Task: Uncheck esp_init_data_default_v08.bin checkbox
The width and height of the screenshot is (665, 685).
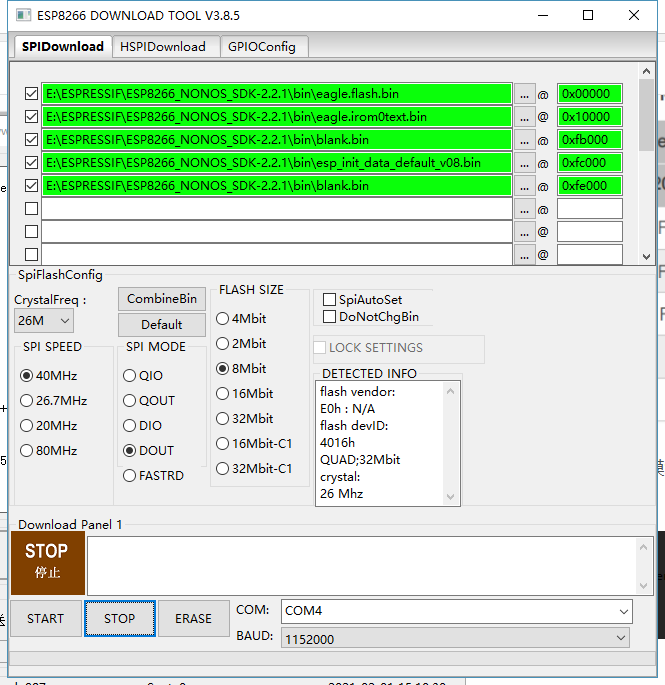Action: (x=31, y=163)
